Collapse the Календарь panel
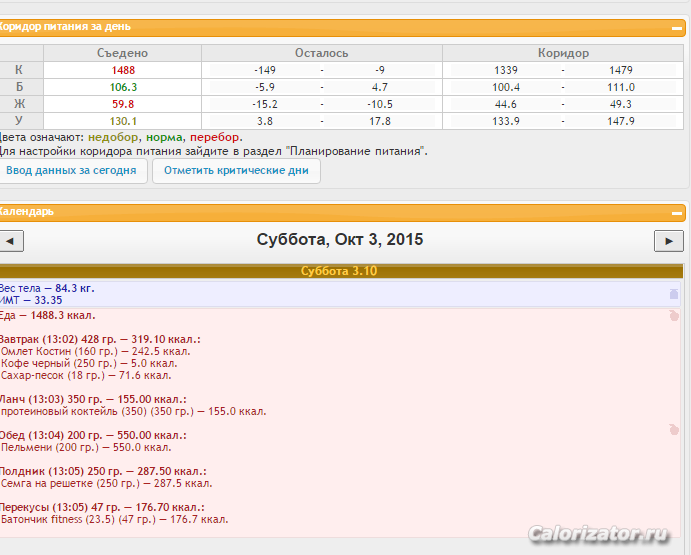 [677, 212]
